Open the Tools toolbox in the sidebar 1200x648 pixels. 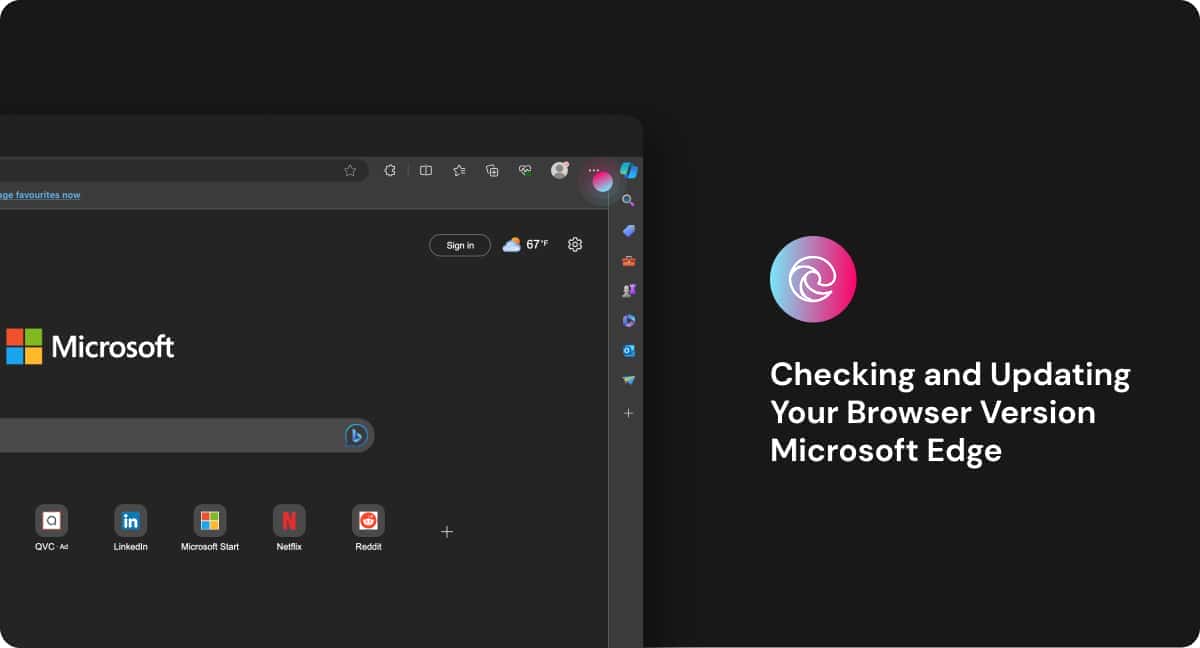point(629,260)
